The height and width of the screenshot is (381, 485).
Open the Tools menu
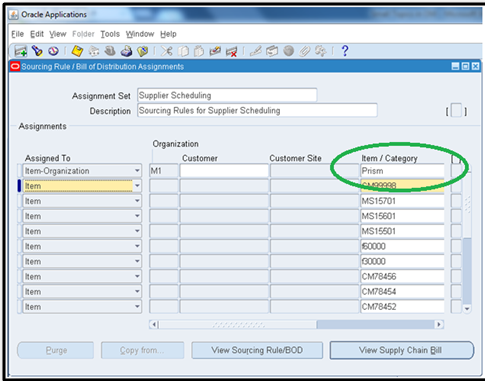[x=110, y=34]
